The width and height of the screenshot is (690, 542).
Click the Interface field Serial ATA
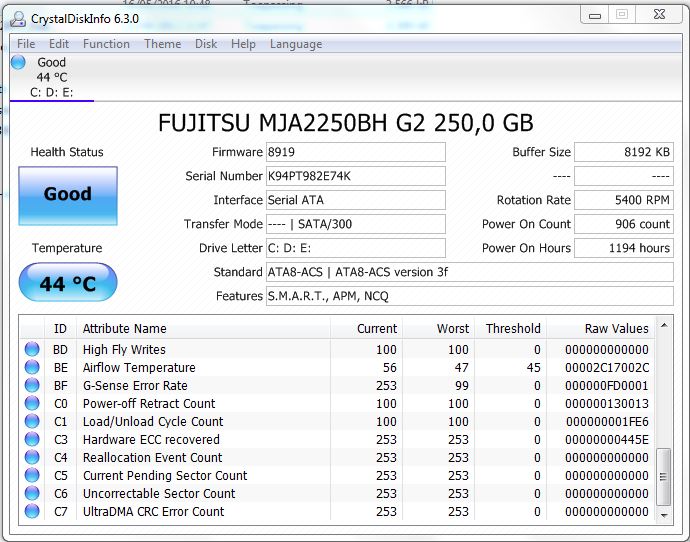tap(356, 200)
